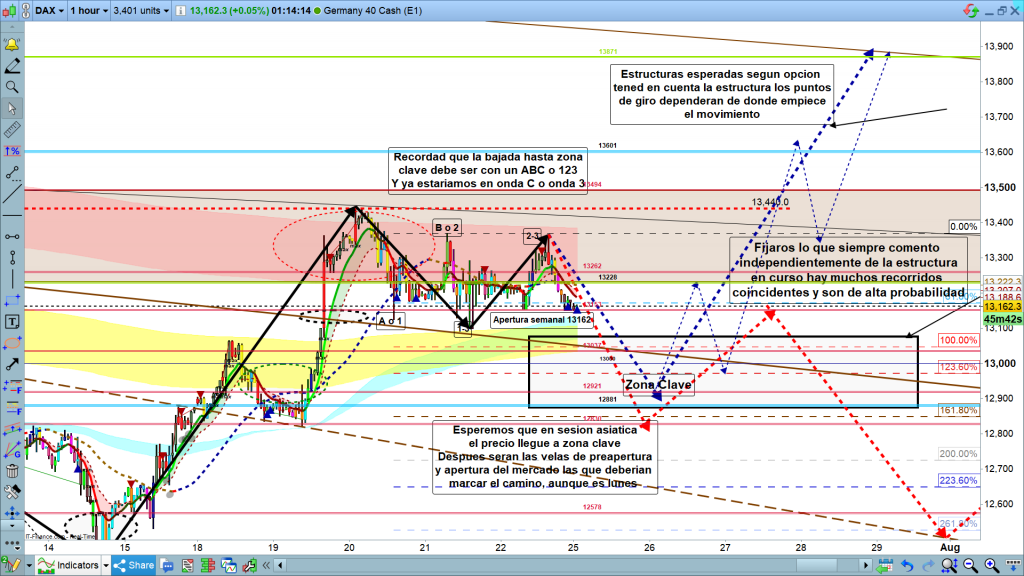
Task: Open the Indicators menu
Action: coord(70,567)
